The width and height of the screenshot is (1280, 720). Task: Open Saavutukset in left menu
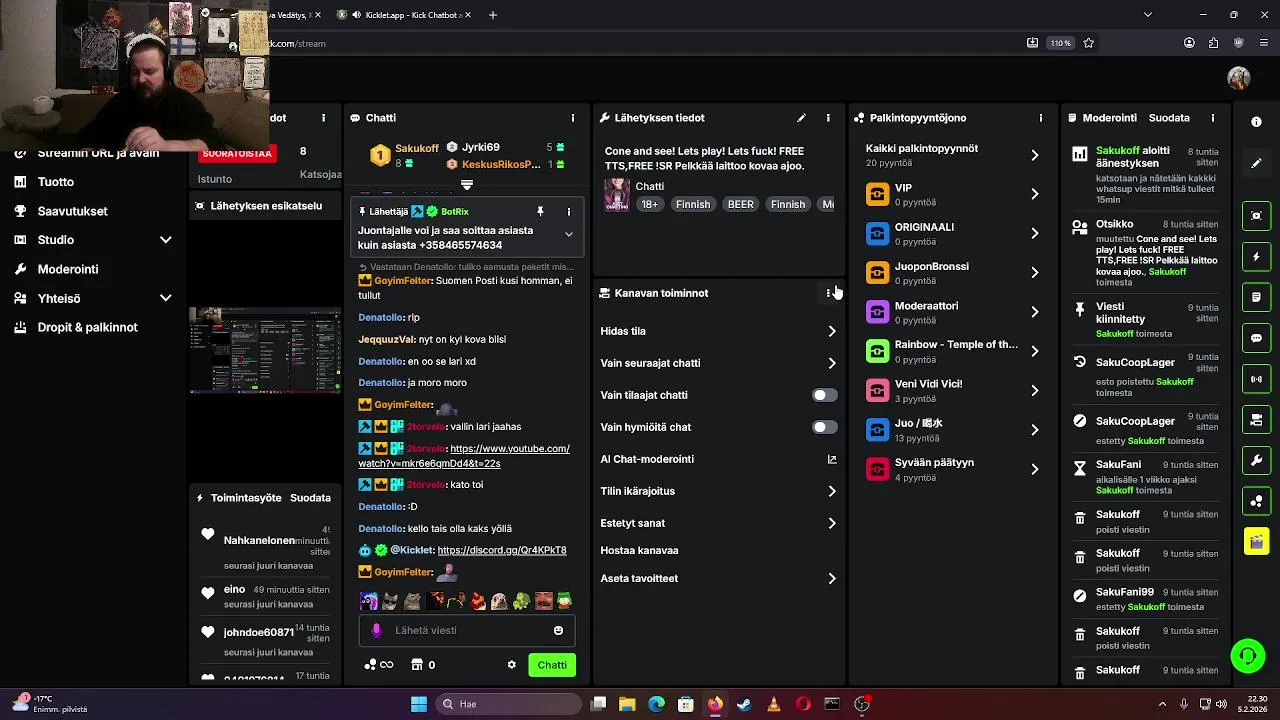pyautogui.click(x=72, y=211)
